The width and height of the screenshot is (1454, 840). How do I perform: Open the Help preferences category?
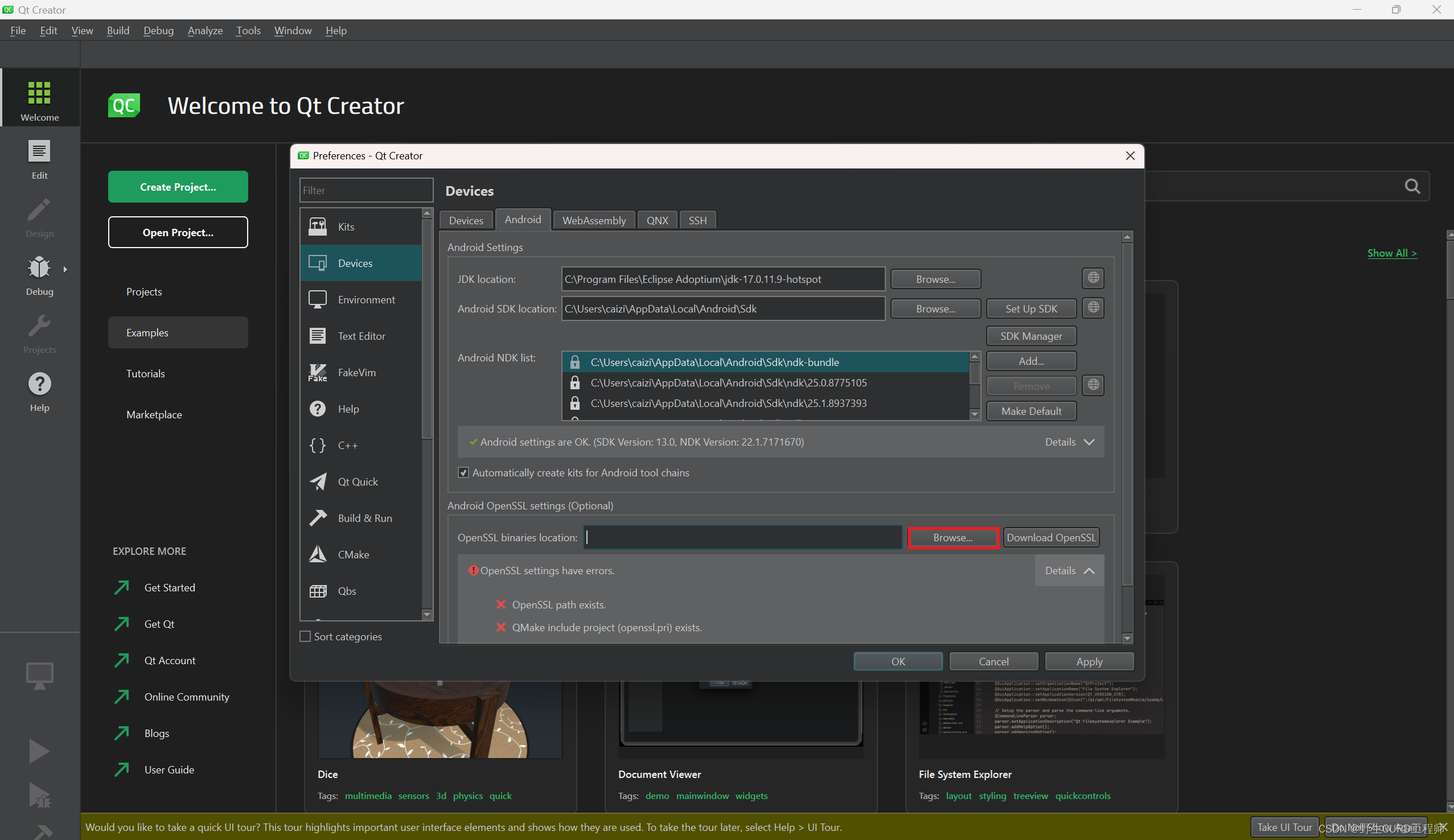pyautogui.click(x=360, y=409)
